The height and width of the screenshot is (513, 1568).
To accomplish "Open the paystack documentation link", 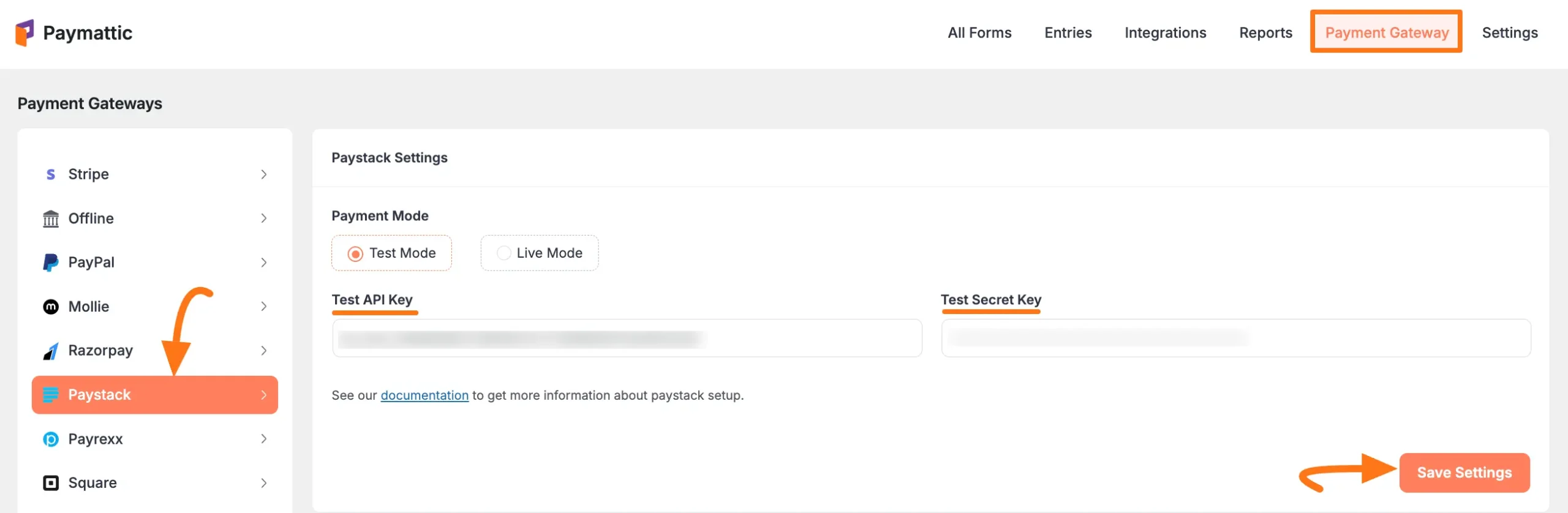I will coord(424,395).
